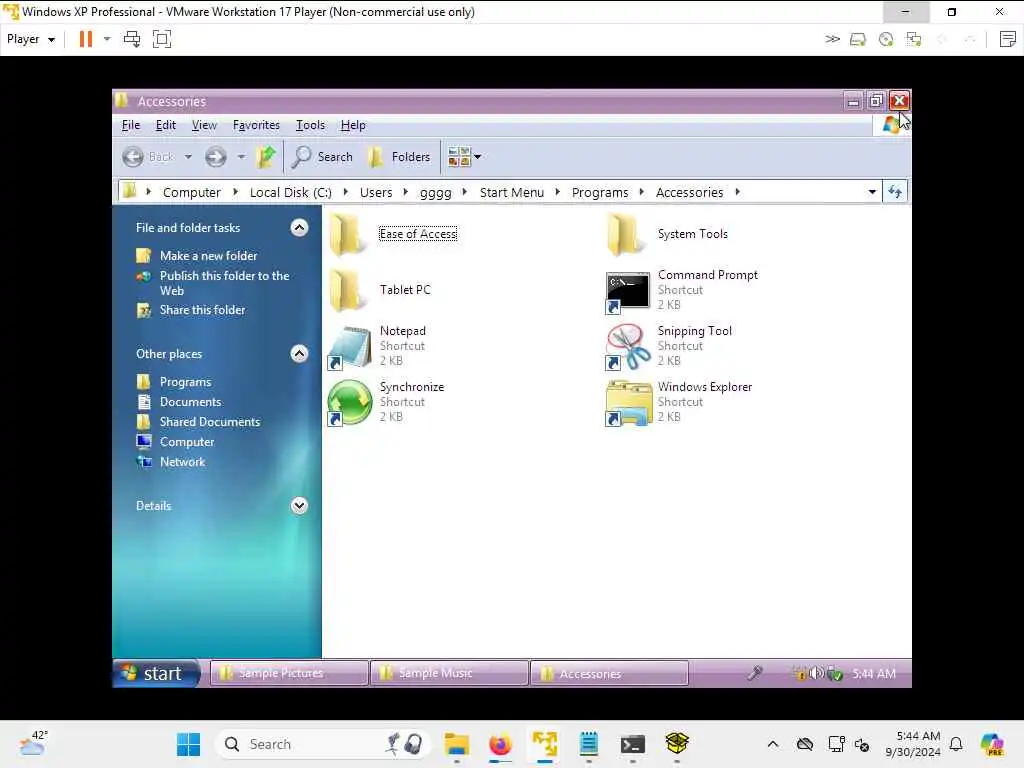This screenshot has width=1024, height=768.
Task: Open the Views dropdown arrow
Action: [477, 157]
